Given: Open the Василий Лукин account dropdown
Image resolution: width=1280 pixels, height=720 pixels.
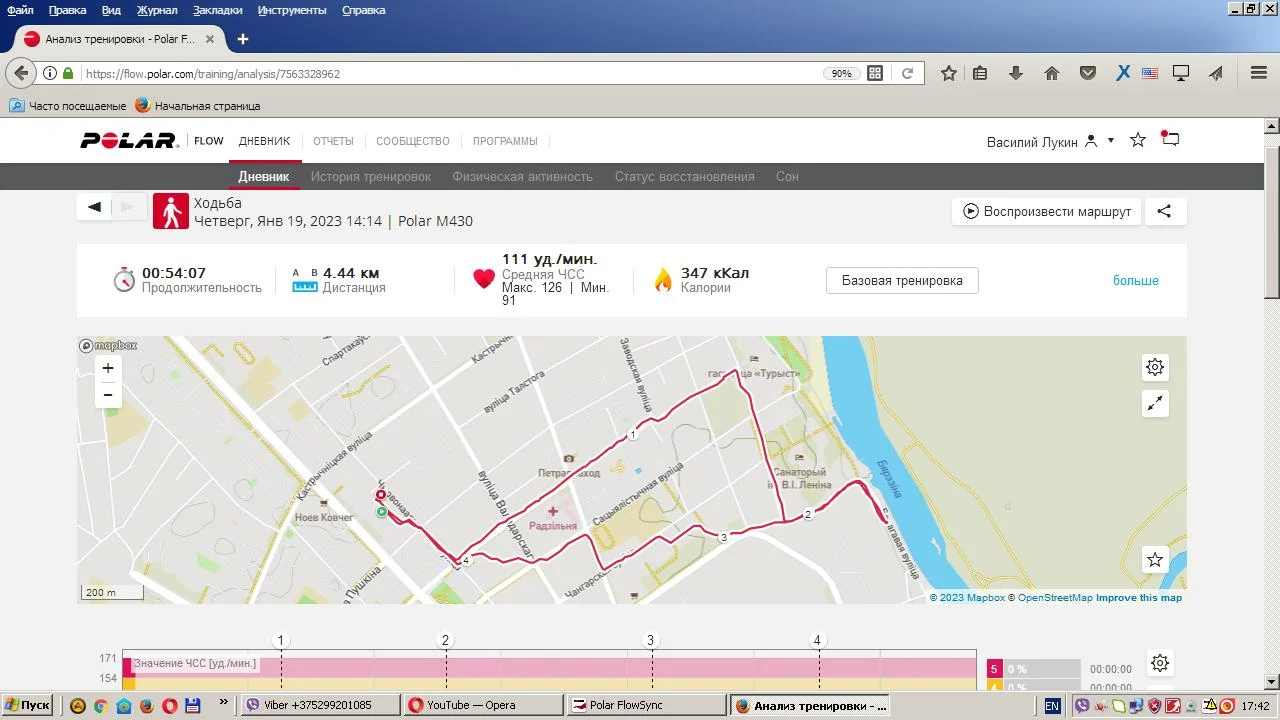Looking at the screenshot, I should point(1050,141).
